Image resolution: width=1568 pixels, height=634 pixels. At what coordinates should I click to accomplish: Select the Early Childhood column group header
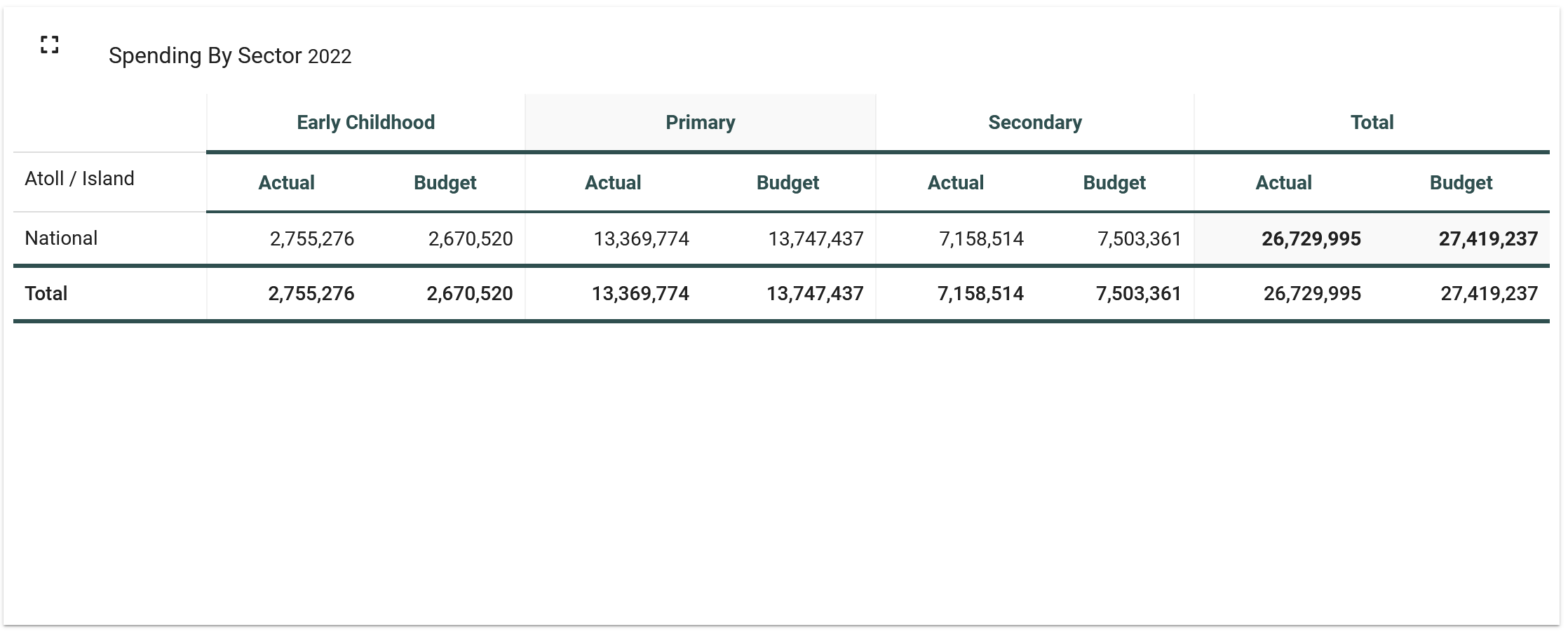click(x=365, y=123)
